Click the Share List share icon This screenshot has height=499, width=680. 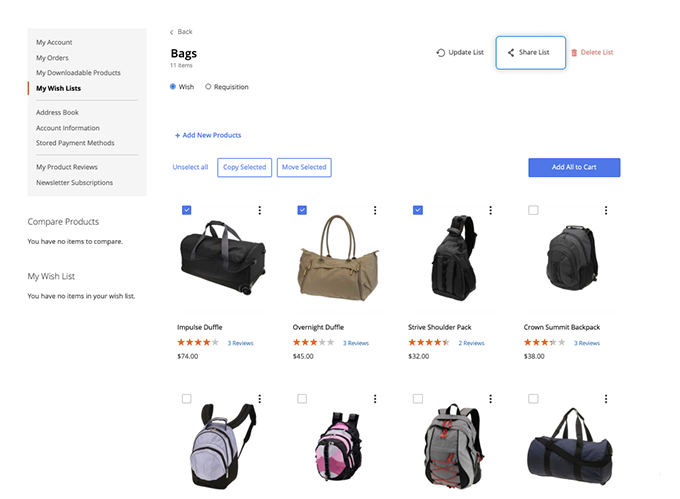(511, 53)
